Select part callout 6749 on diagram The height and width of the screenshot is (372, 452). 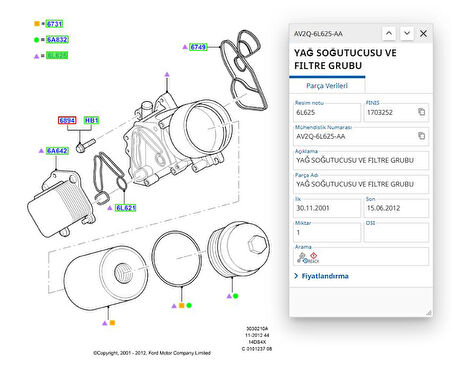pyautogui.click(x=198, y=47)
